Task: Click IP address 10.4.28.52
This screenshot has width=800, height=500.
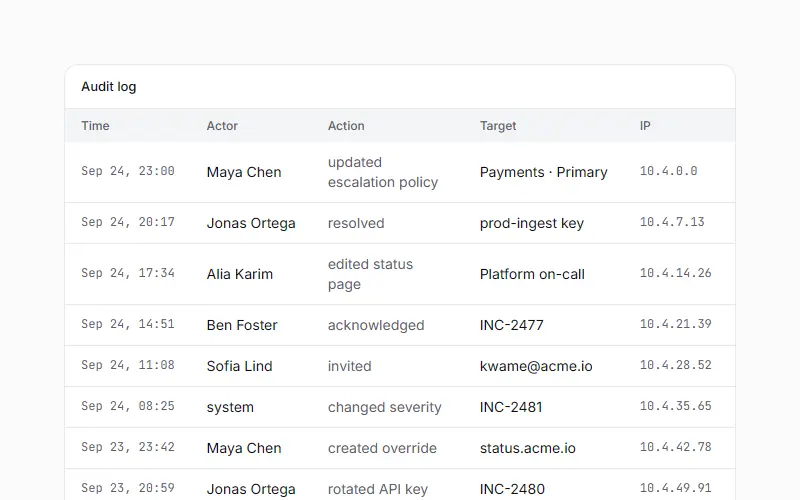Action: (x=676, y=365)
